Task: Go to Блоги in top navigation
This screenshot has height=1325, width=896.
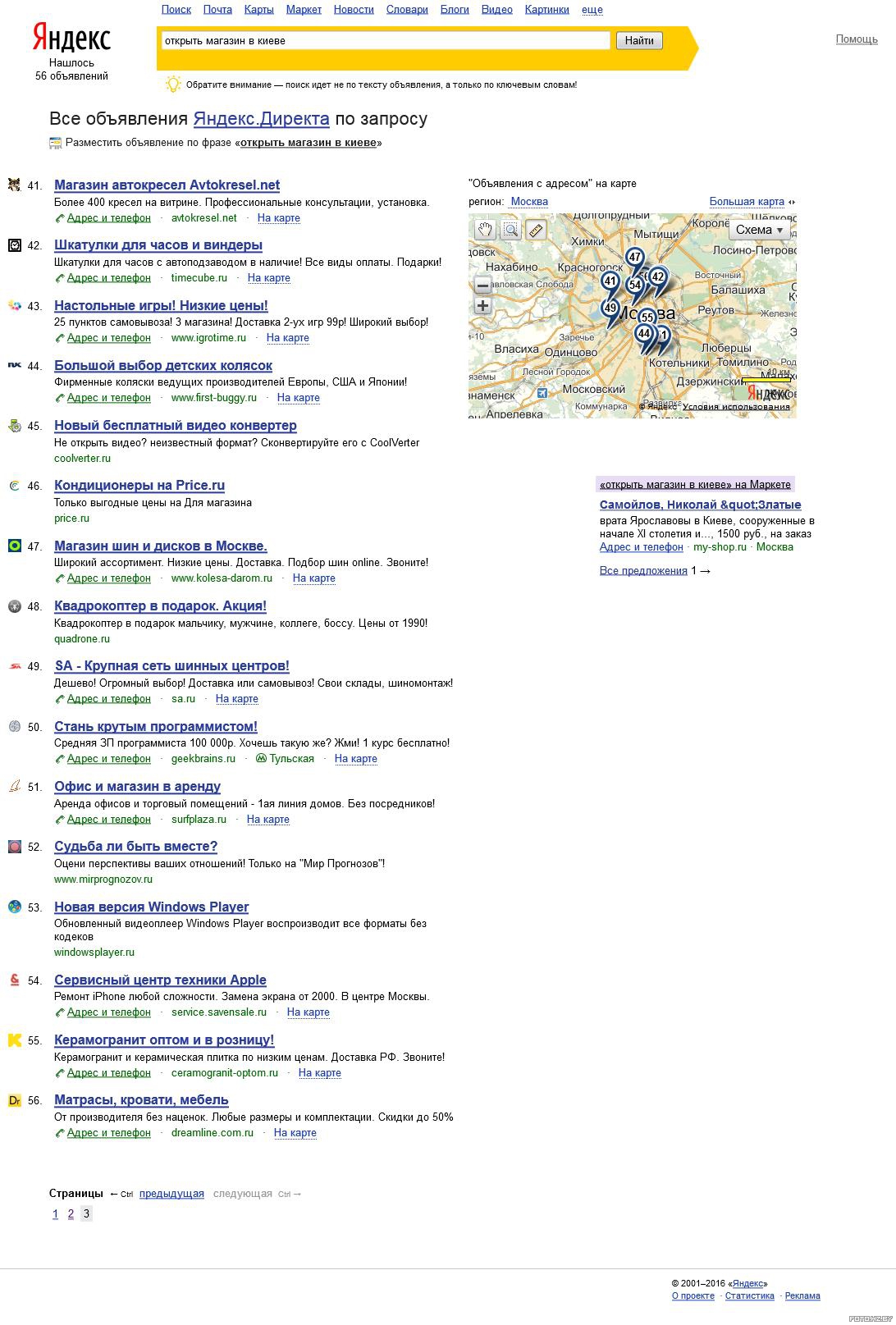Action: [455, 9]
